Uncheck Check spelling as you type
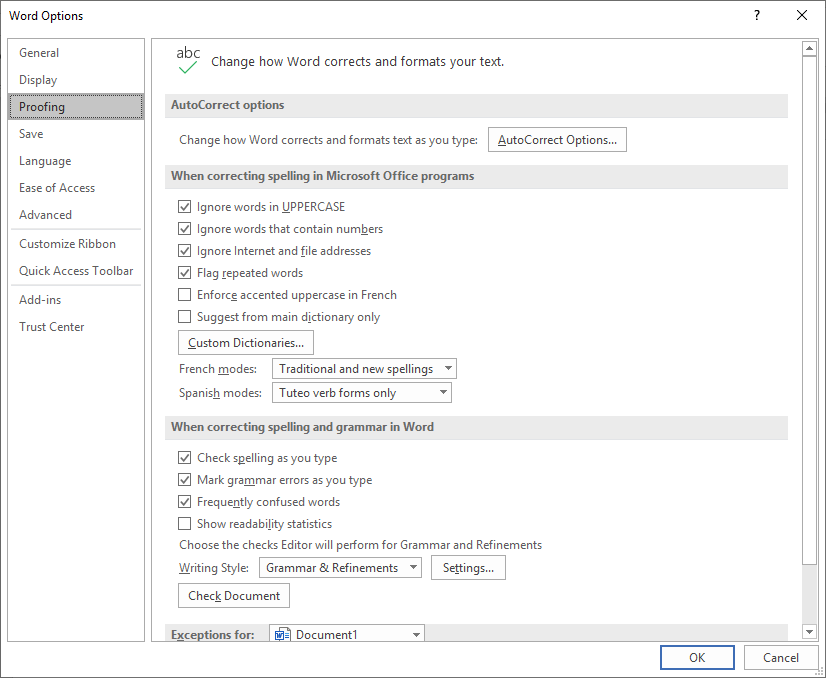Screen dimensions: 826x678 coord(185,458)
